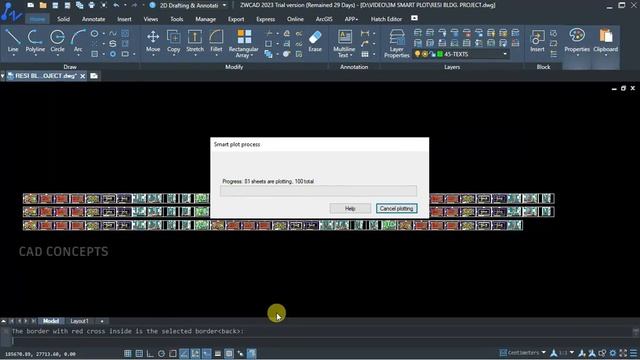This screenshot has width=640, height=360.
Task: Open the Express ribbon tab
Action: pos(265,19)
